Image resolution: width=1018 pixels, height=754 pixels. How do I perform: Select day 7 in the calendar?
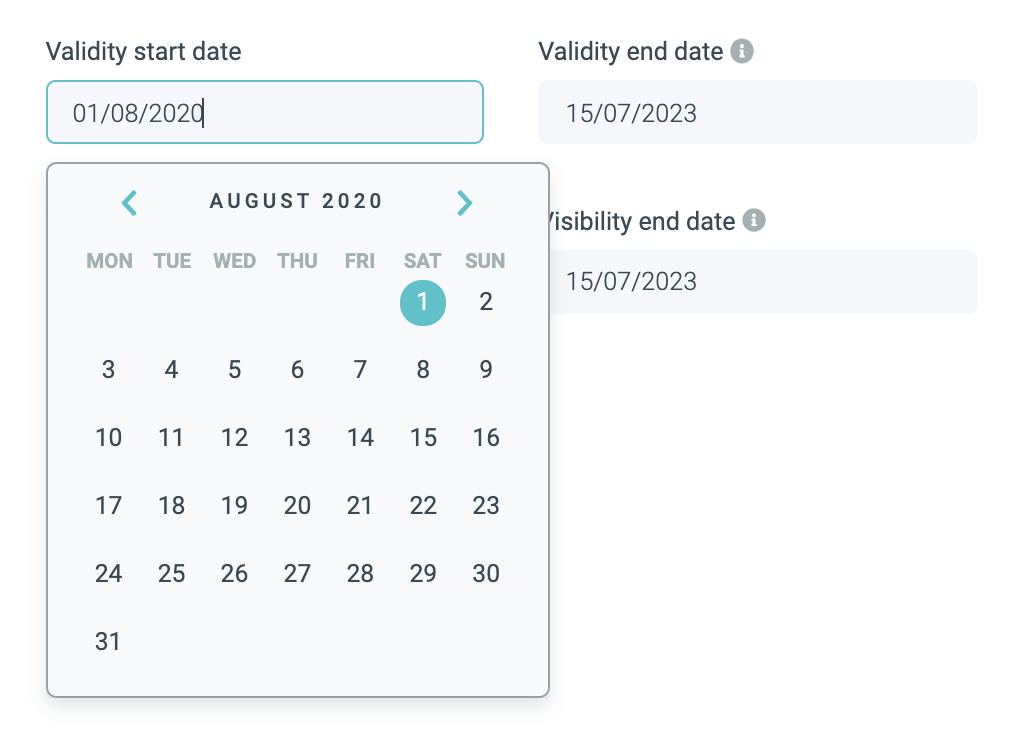click(x=360, y=370)
